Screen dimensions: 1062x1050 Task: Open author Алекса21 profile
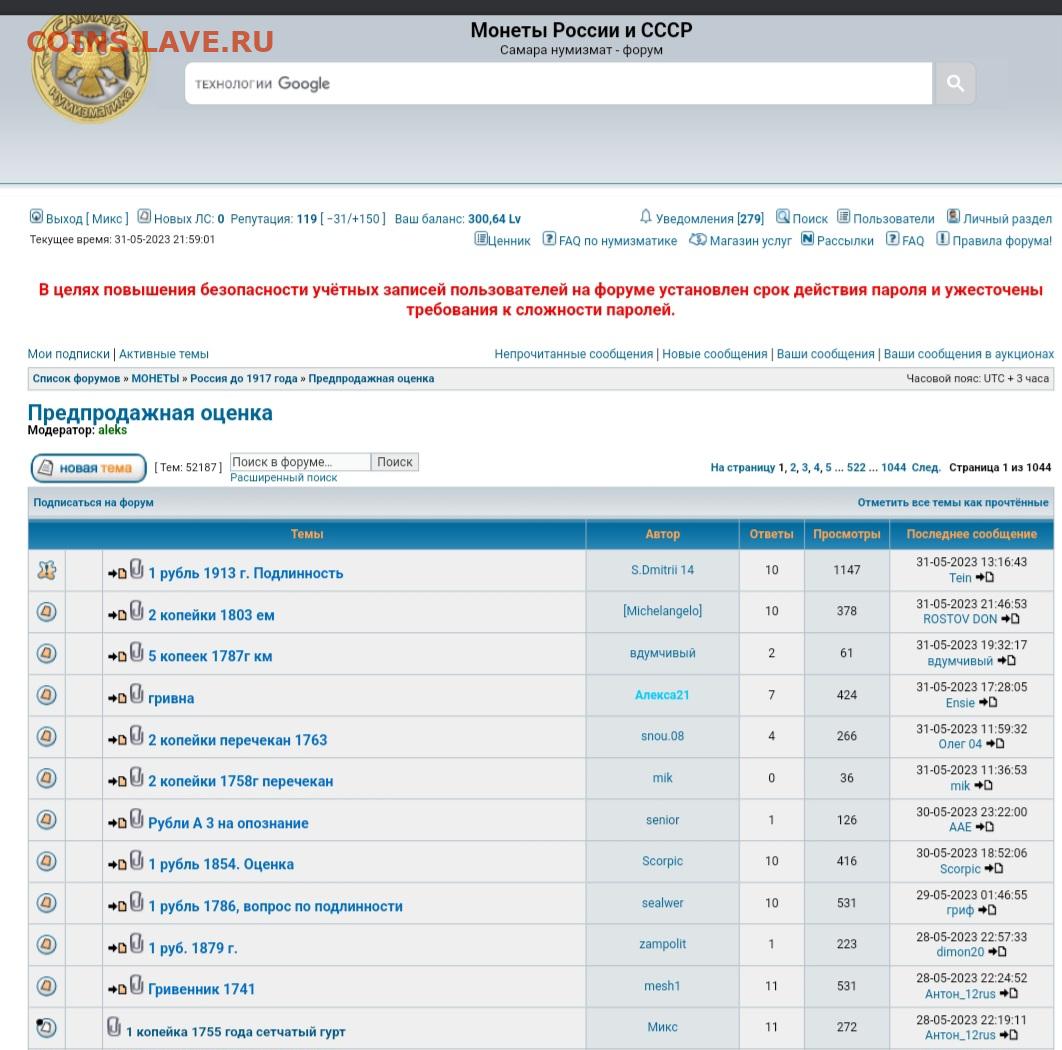(x=662, y=695)
